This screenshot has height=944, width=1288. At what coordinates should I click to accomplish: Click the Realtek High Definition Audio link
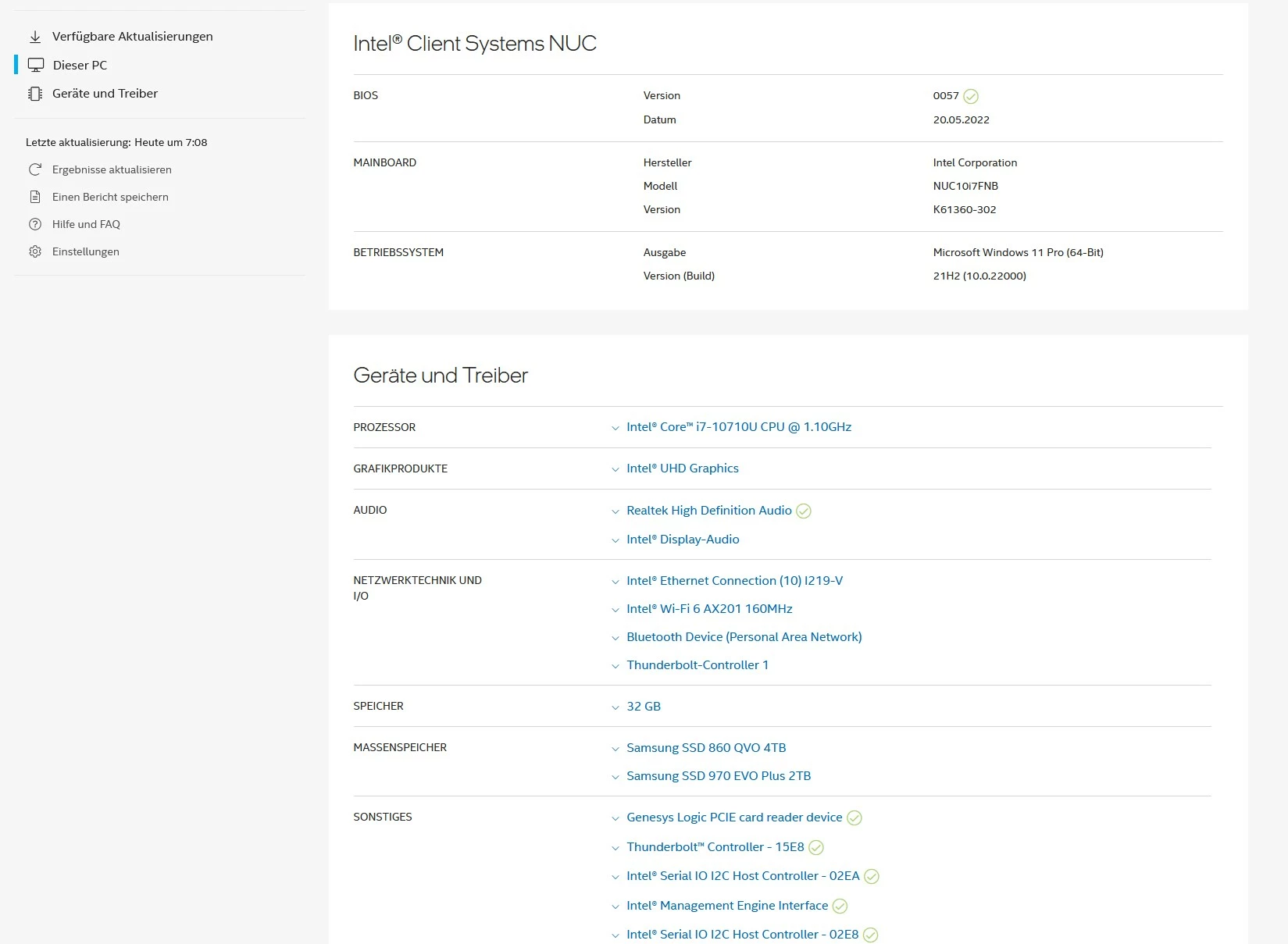pos(709,511)
